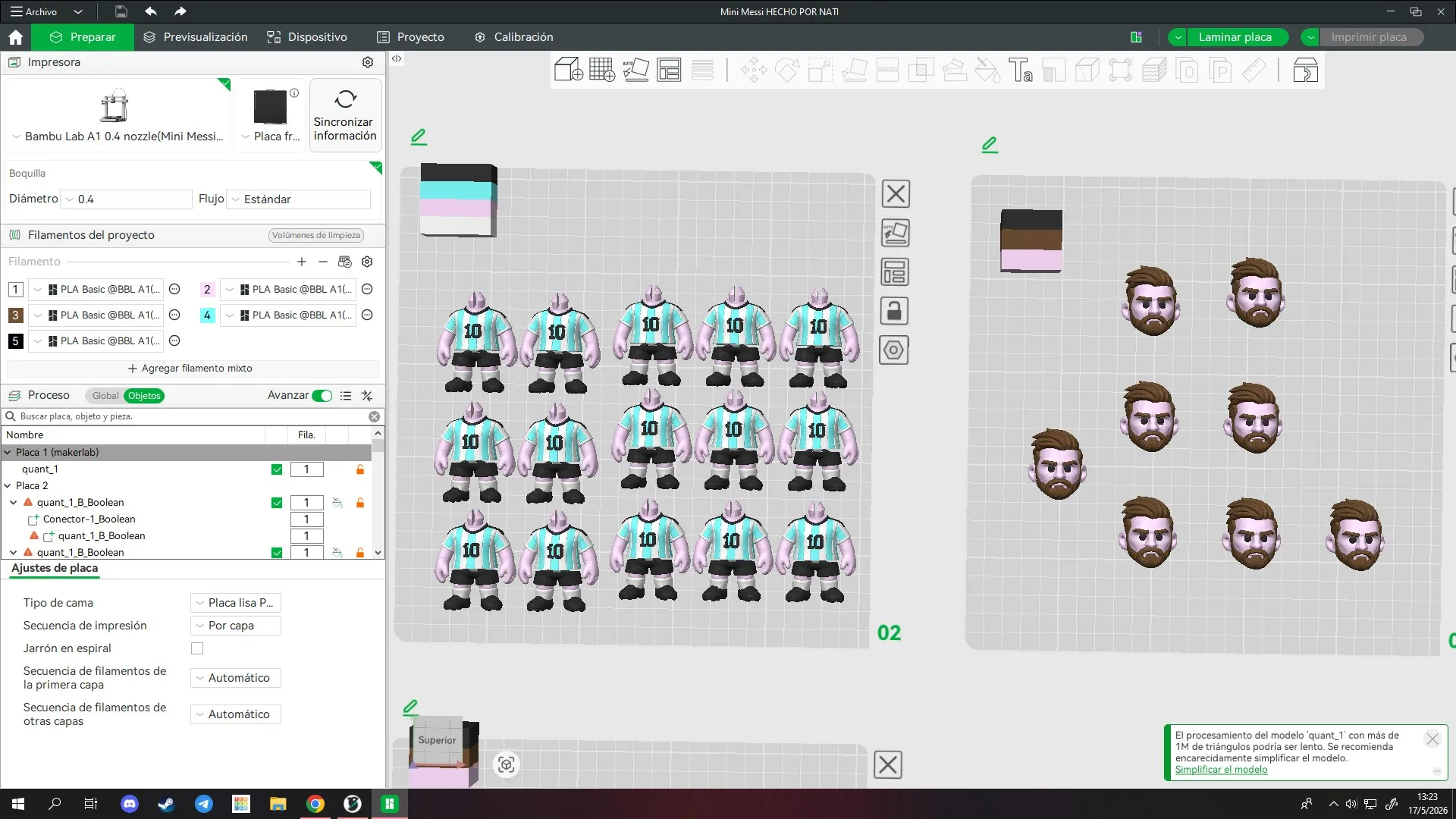
Task: Select the Measure ruler tool
Action: tap(1254, 70)
